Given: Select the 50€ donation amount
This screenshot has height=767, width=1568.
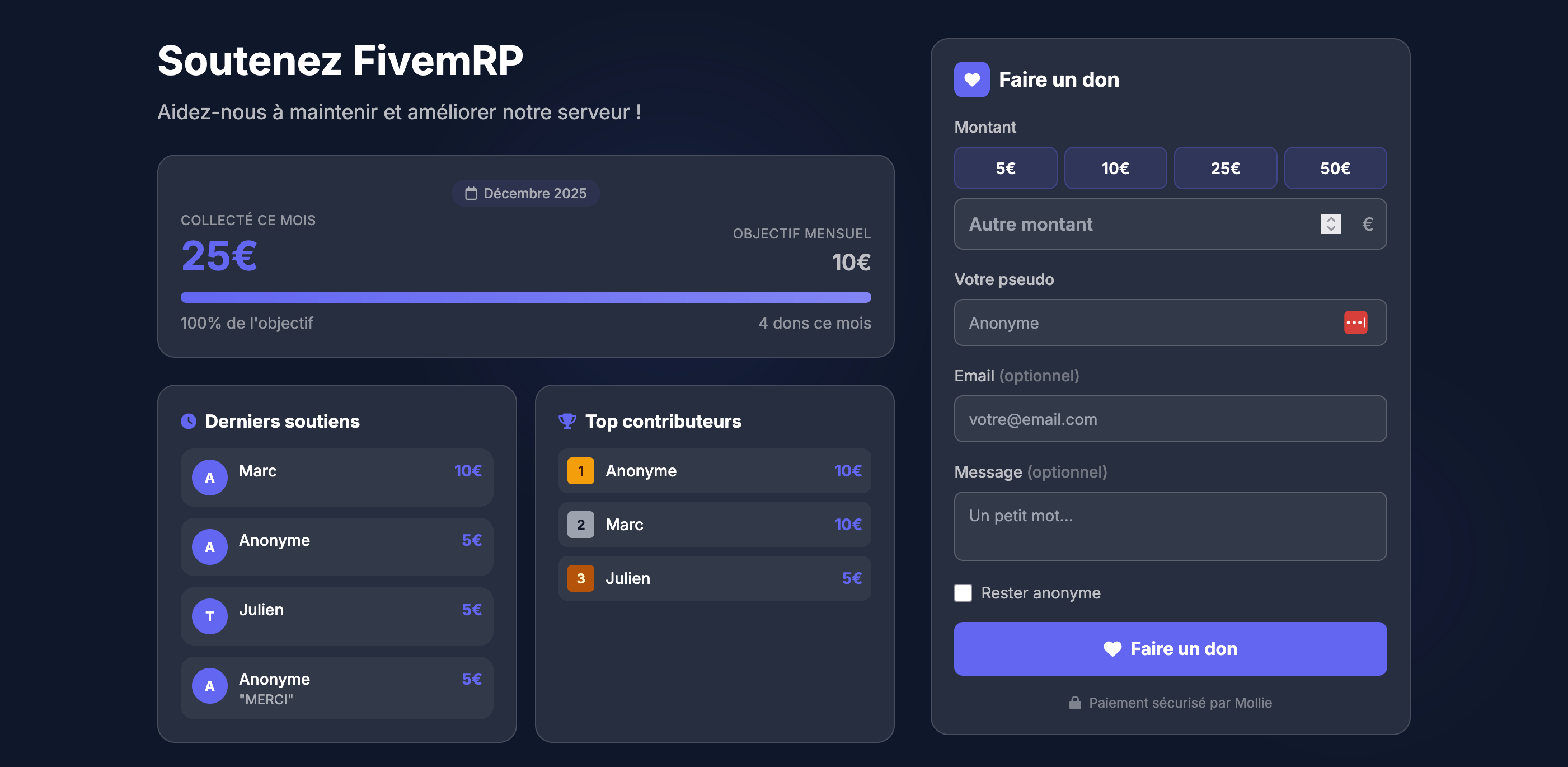Looking at the screenshot, I should click(x=1335, y=168).
